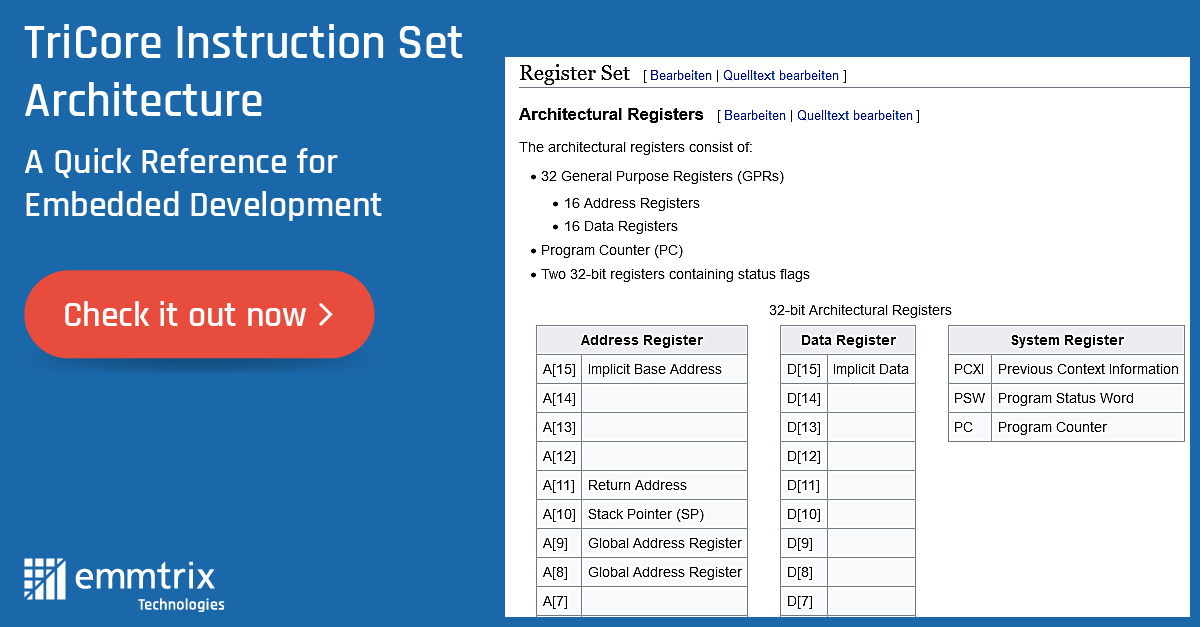Open Quelltext bearbeiten link beside Register Set

pos(782,75)
